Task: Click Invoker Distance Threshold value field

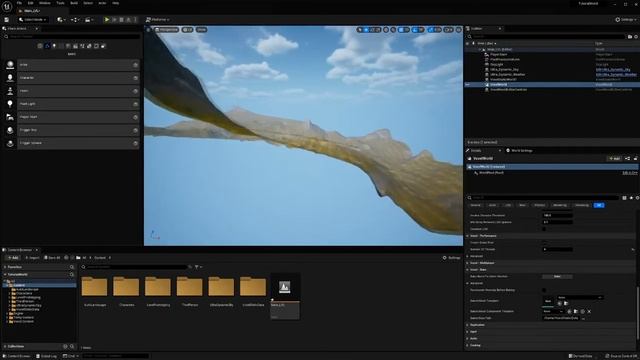Action: coord(557,216)
